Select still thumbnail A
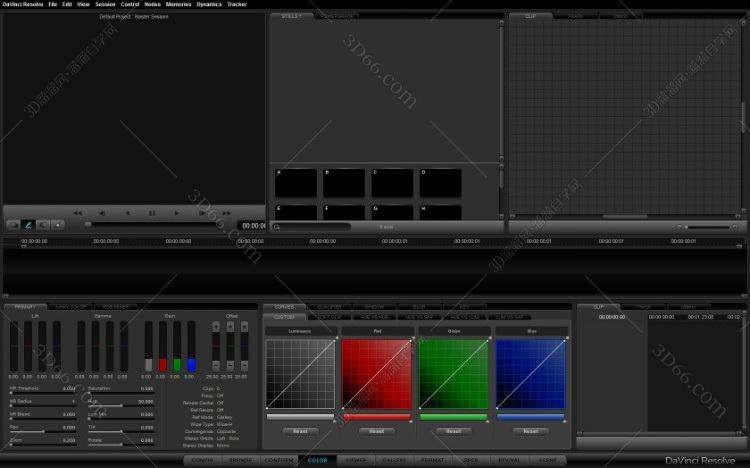The image size is (750, 468). pos(296,183)
